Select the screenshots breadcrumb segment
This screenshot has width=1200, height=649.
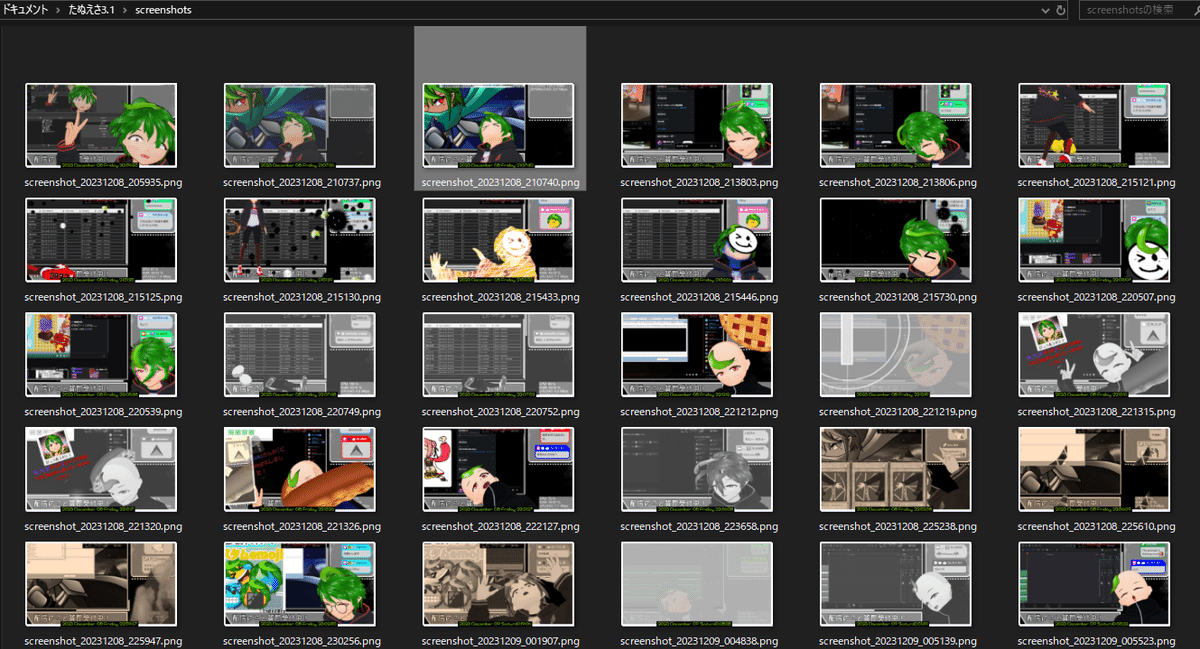pyautogui.click(x=163, y=10)
